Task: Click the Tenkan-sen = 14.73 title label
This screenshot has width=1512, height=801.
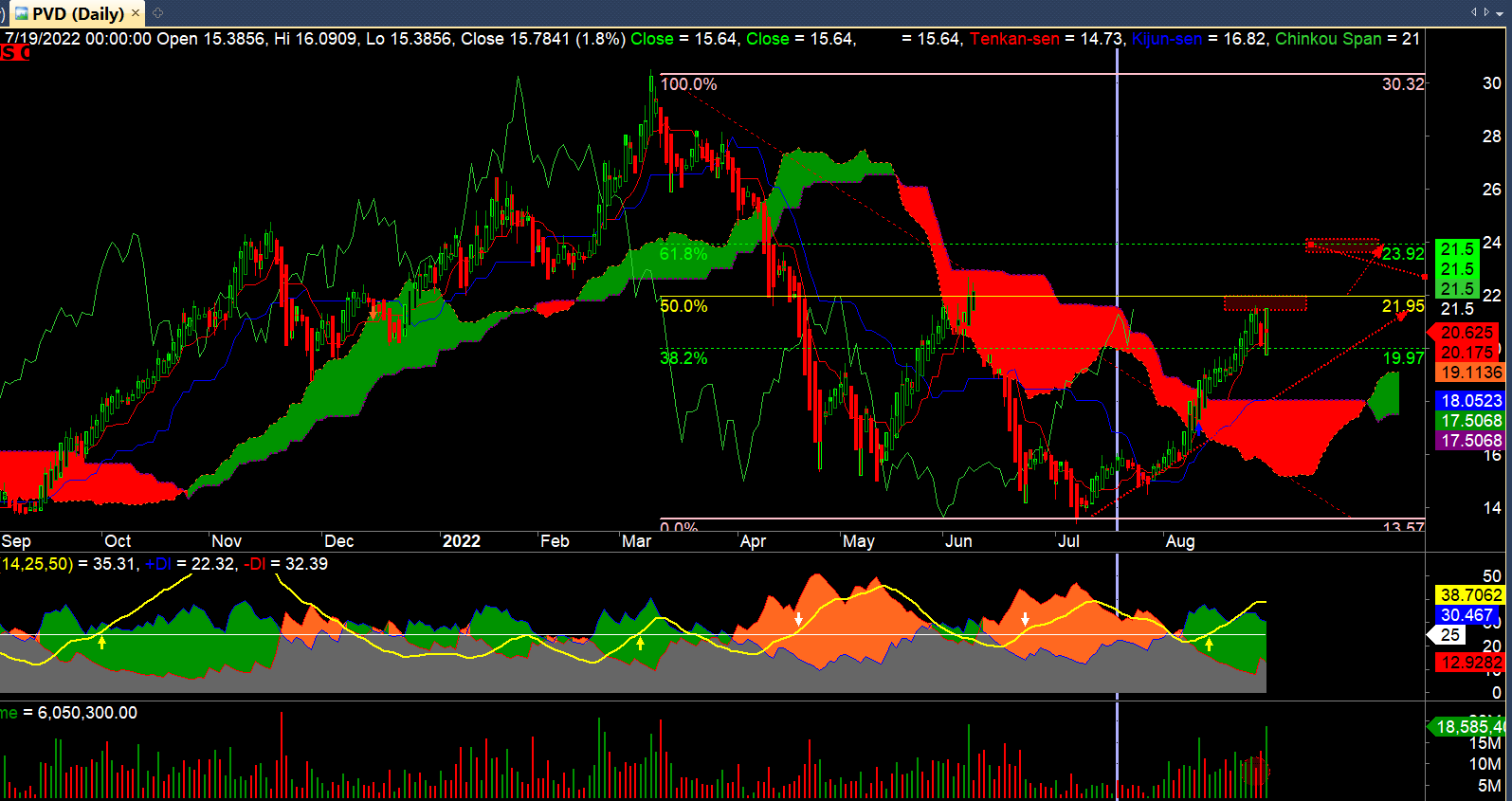Action: pos(1047,39)
